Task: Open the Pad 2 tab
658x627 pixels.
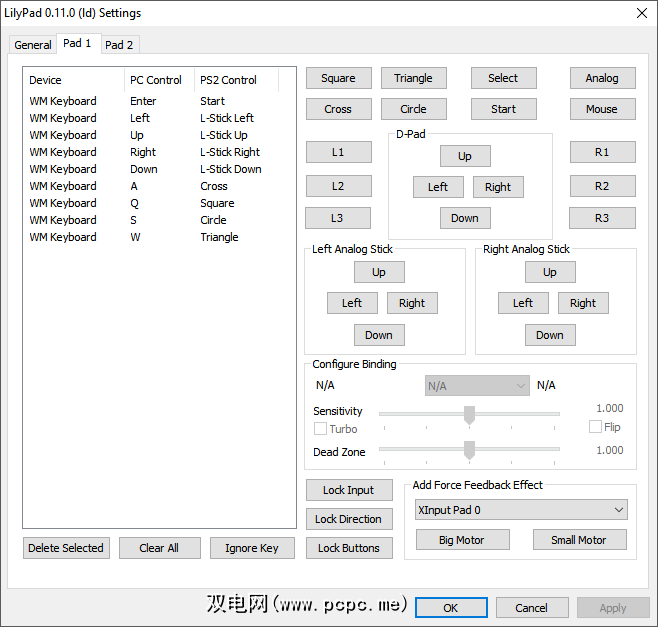Action: point(120,45)
